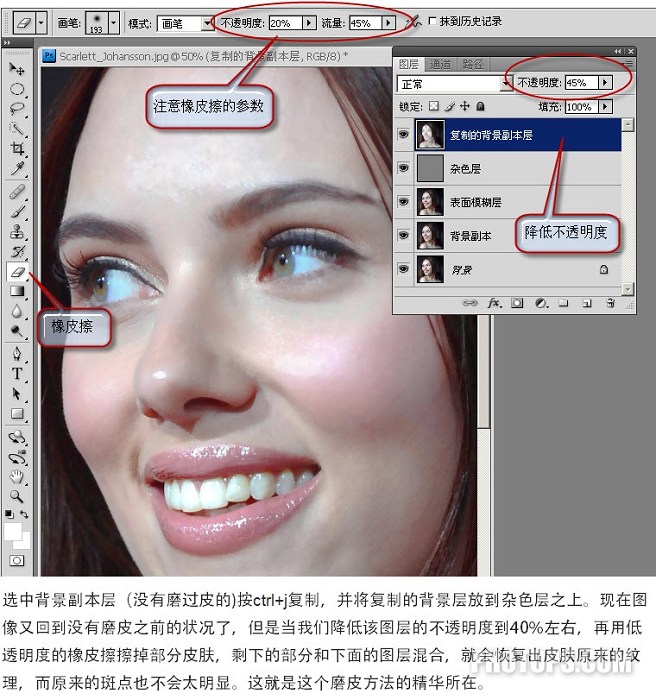Viewport: 656px width, 700px height.
Task: Select the 3D Orbit tool
Action: 17,457
